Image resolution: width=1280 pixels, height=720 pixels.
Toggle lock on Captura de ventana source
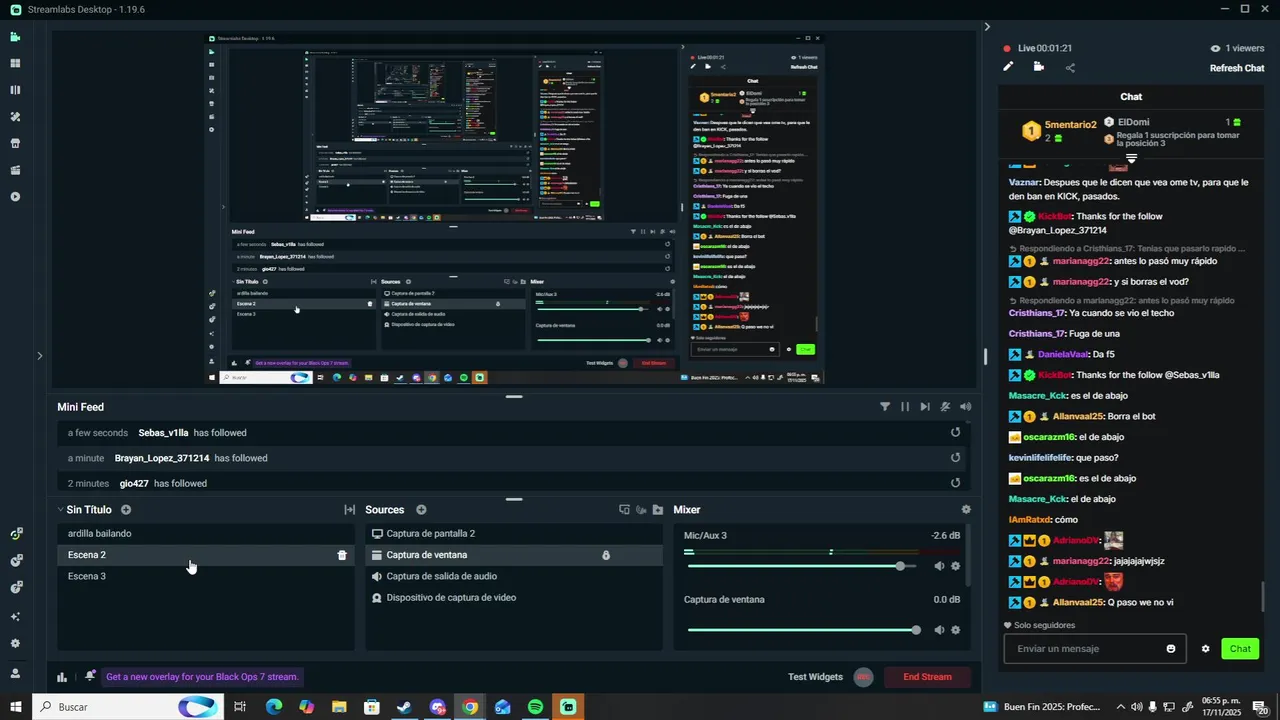pos(606,555)
